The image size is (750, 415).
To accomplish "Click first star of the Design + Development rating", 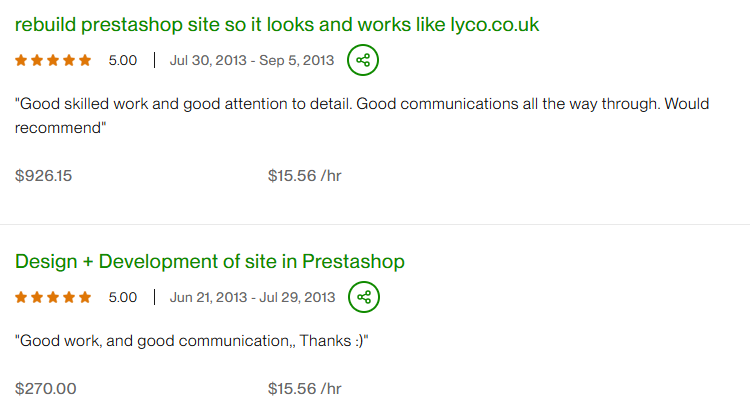I will pyautogui.click(x=21, y=297).
